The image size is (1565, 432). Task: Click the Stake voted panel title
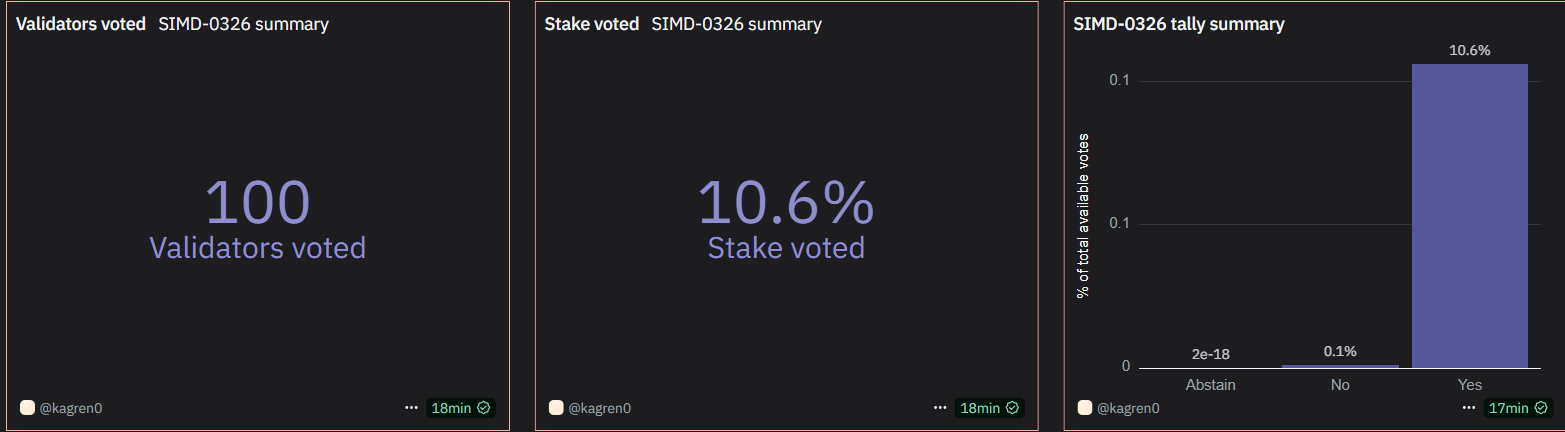[x=592, y=24]
